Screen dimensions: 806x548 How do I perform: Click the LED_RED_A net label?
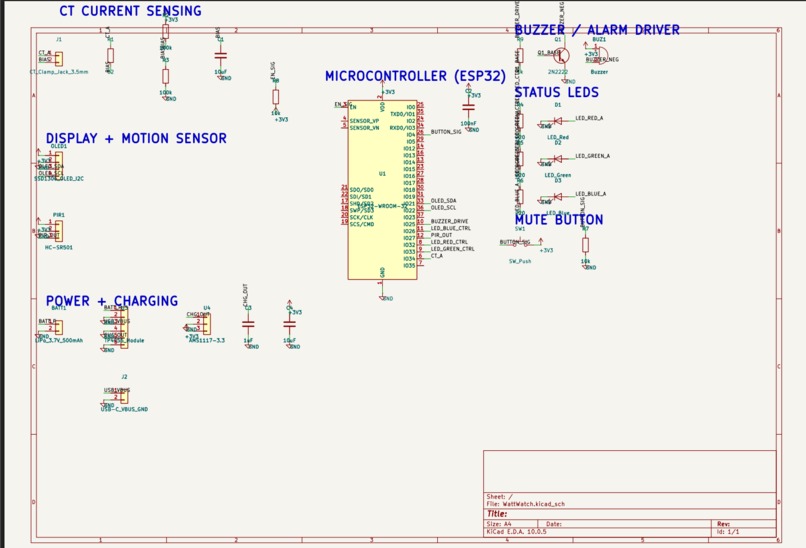(x=589, y=118)
